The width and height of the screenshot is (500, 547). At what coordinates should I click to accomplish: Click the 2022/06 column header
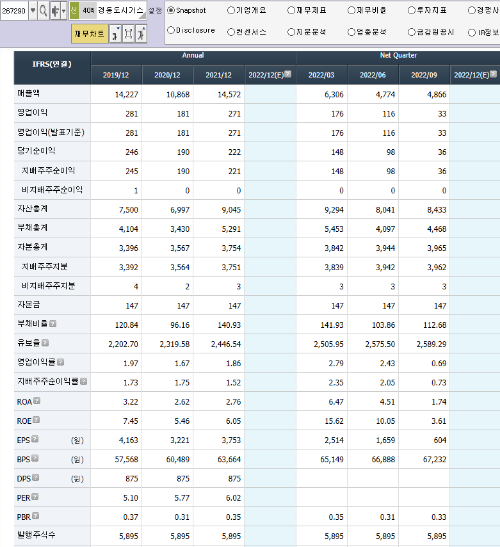click(373, 75)
